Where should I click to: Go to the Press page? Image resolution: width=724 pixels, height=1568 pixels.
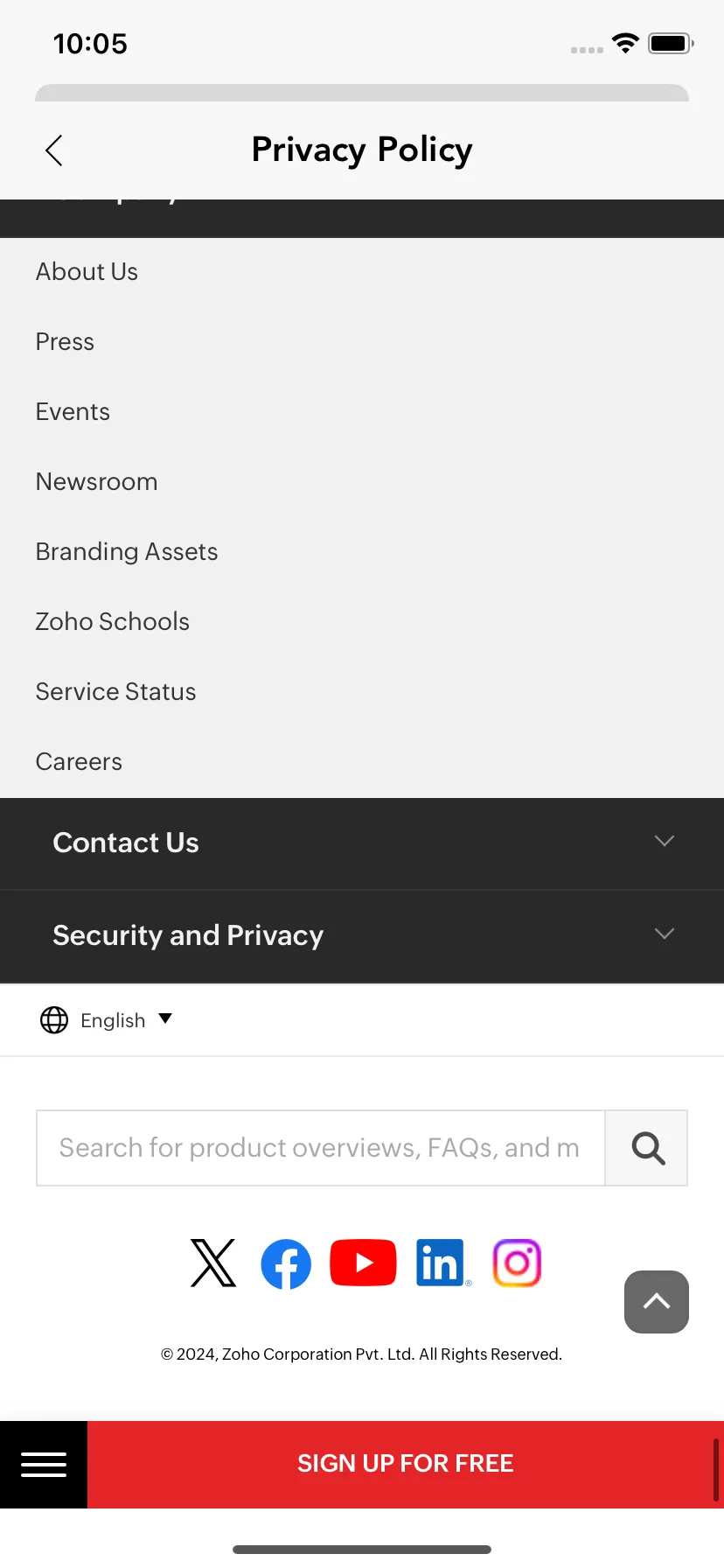[x=65, y=342]
